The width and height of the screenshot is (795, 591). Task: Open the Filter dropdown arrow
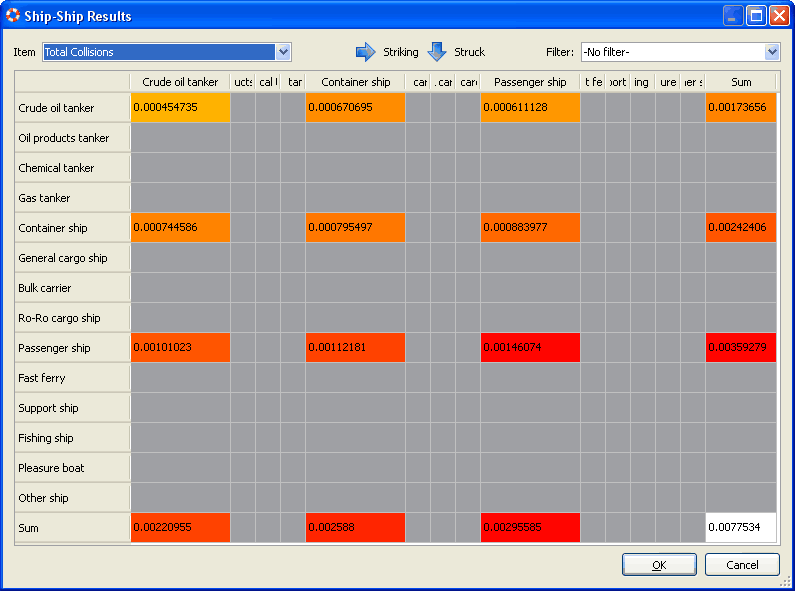772,52
